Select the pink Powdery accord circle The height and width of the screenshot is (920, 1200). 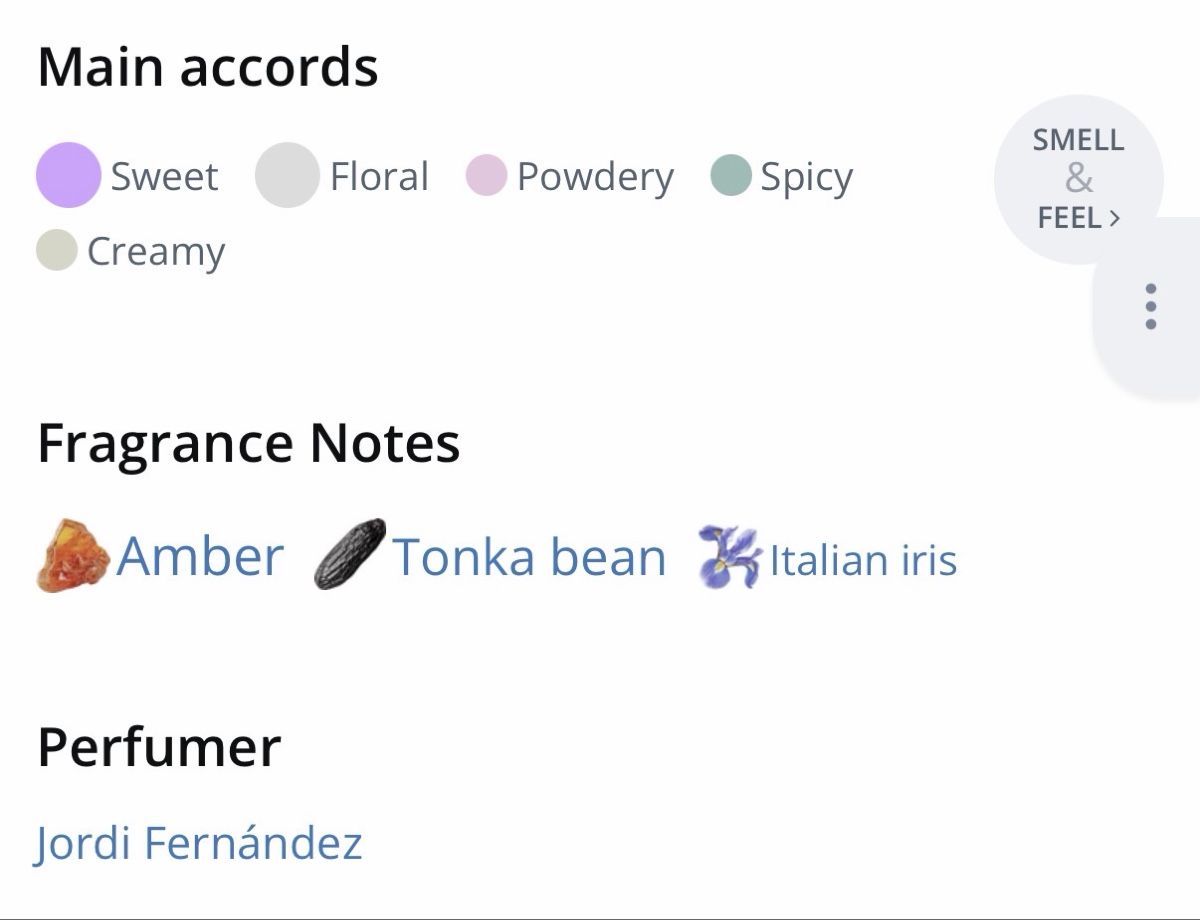click(x=486, y=175)
